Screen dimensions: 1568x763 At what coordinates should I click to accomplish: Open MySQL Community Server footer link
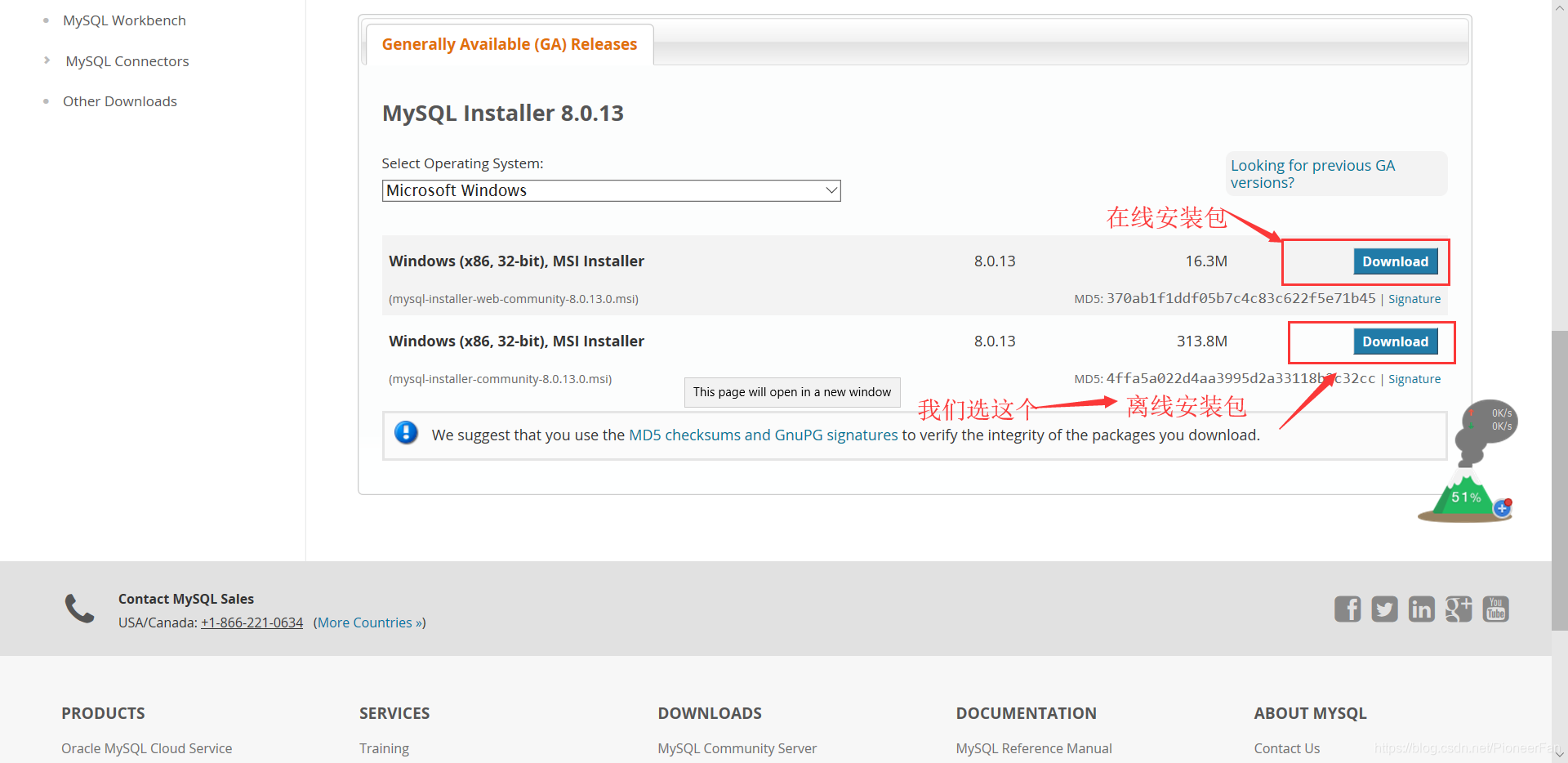pyautogui.click(x=737, y=748)
